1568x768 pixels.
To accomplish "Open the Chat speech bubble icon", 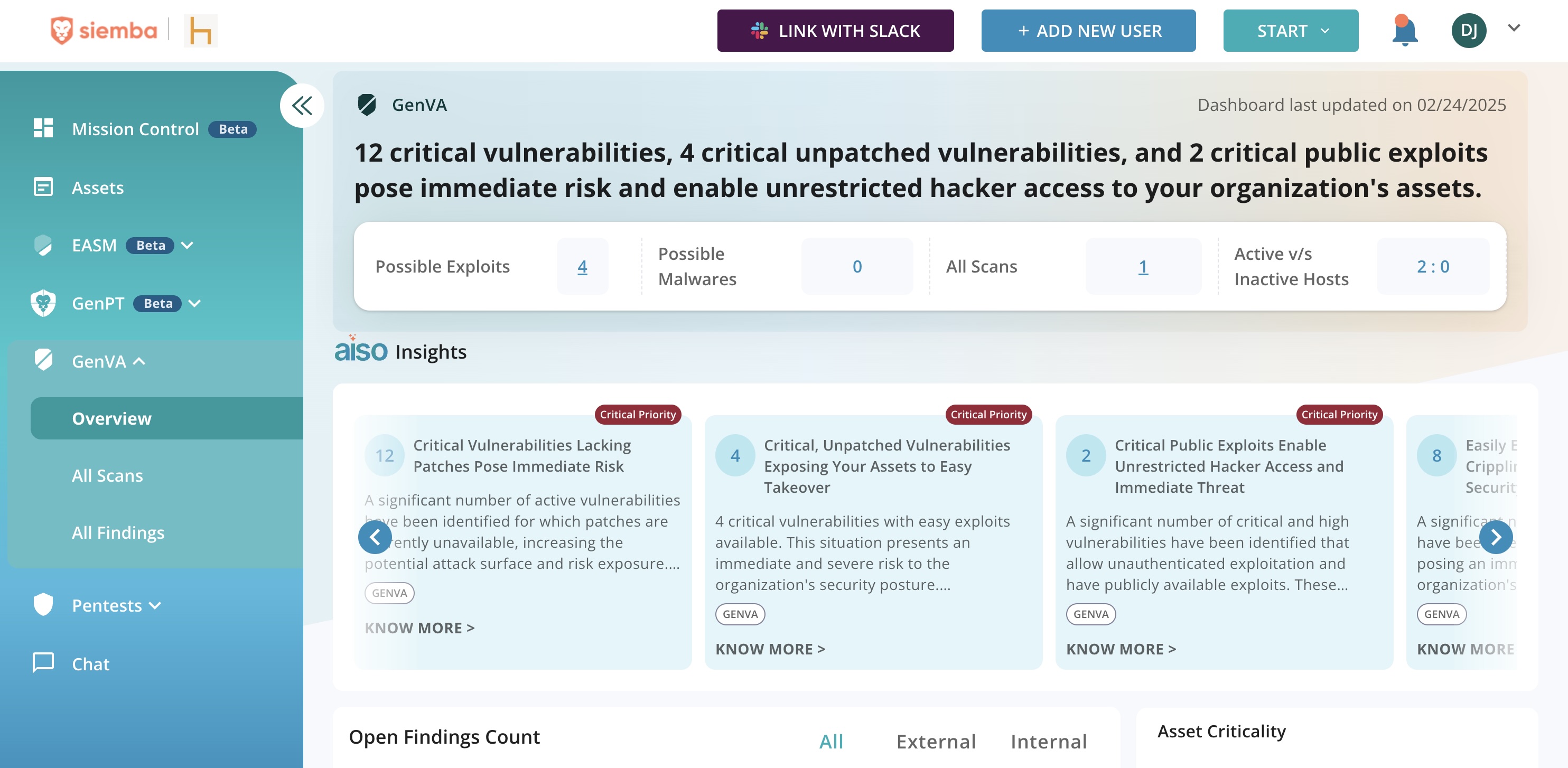I will [x=43, y=663].
